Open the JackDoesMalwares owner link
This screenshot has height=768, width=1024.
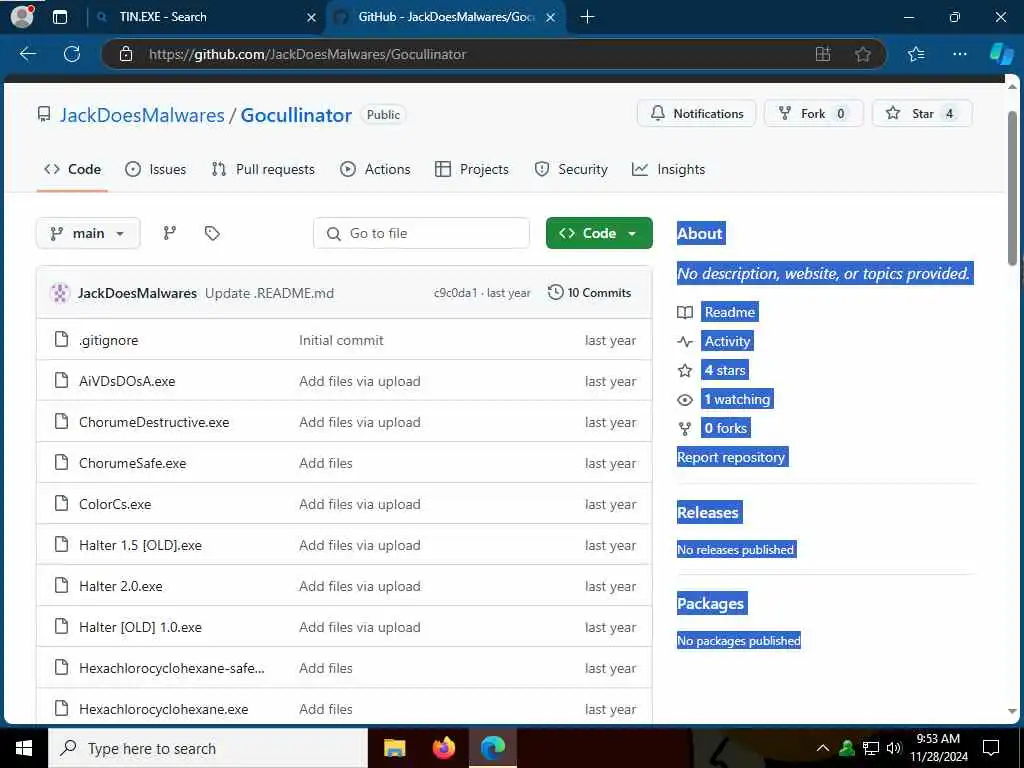142,115
